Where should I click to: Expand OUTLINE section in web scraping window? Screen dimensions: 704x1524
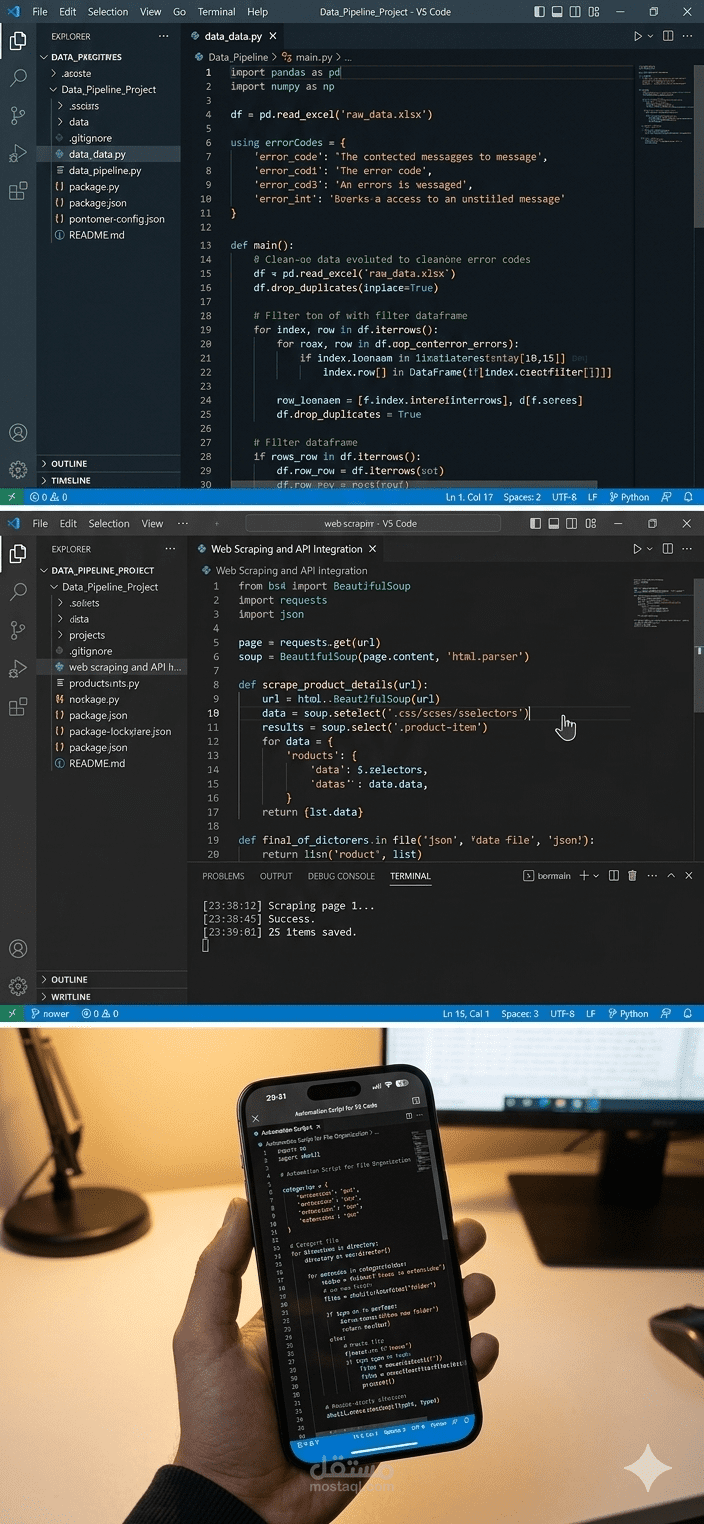point(112,980)
